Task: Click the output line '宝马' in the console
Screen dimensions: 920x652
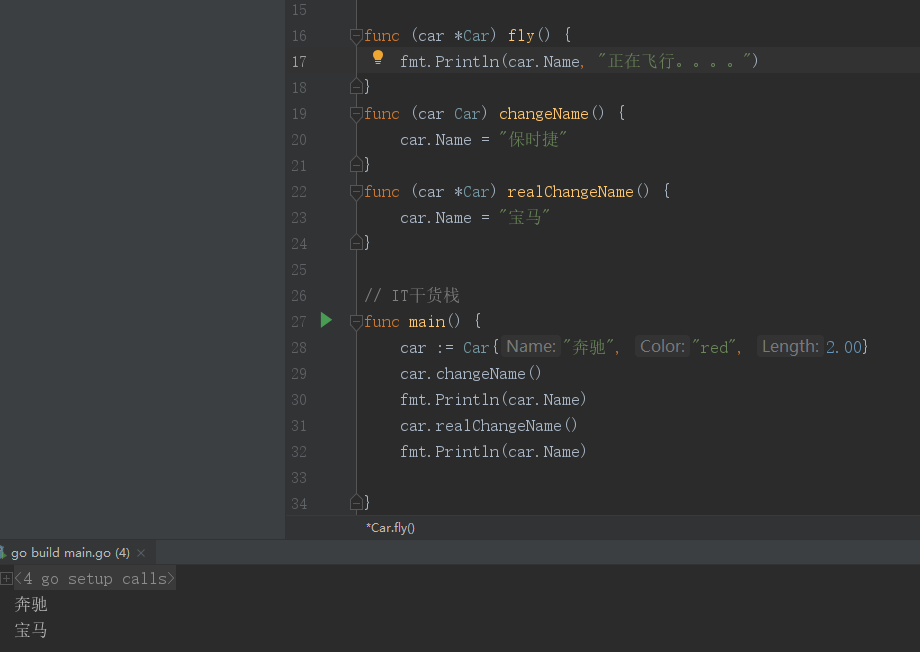Action: (x=31, y=630)
